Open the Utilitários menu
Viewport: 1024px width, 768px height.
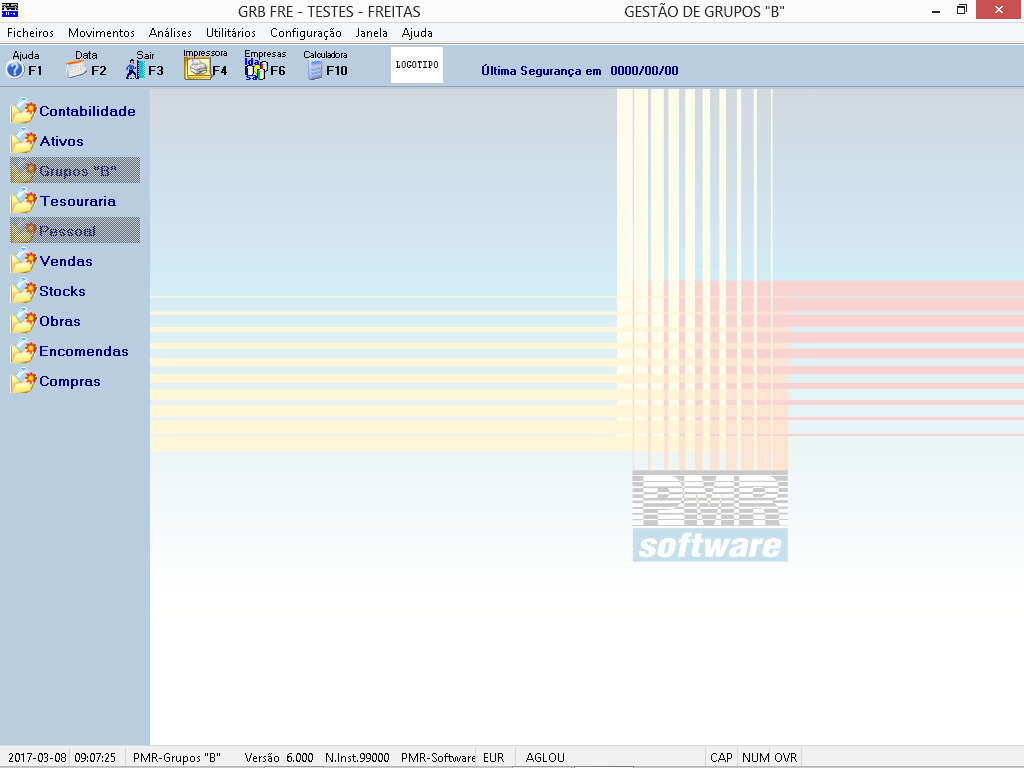pos(231,33)
